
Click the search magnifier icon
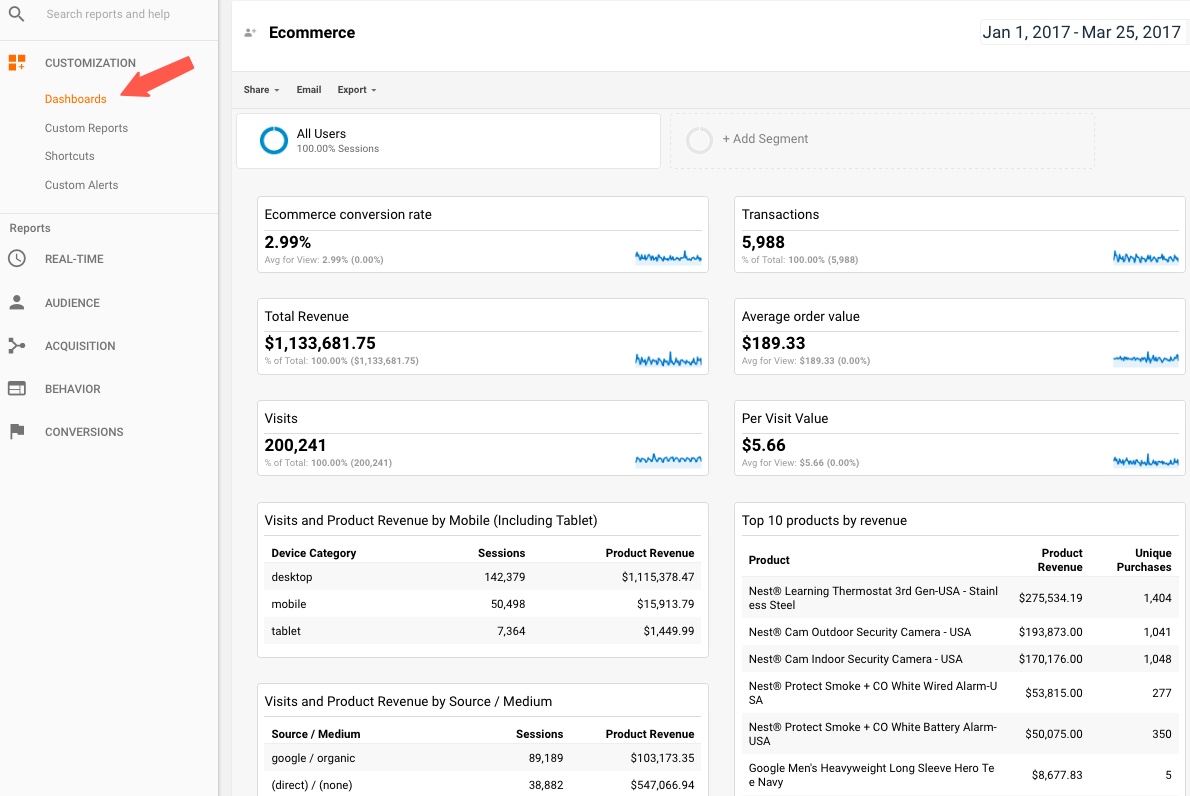coord(16,14)
